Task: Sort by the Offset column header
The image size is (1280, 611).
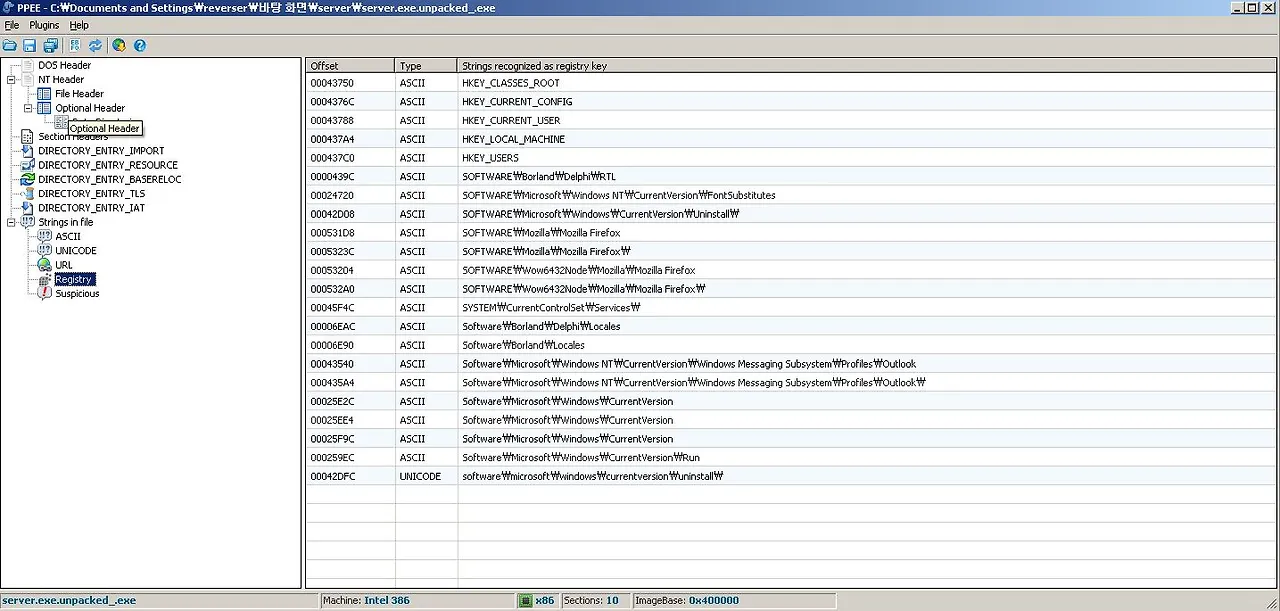Action: (x=350, y=66)
